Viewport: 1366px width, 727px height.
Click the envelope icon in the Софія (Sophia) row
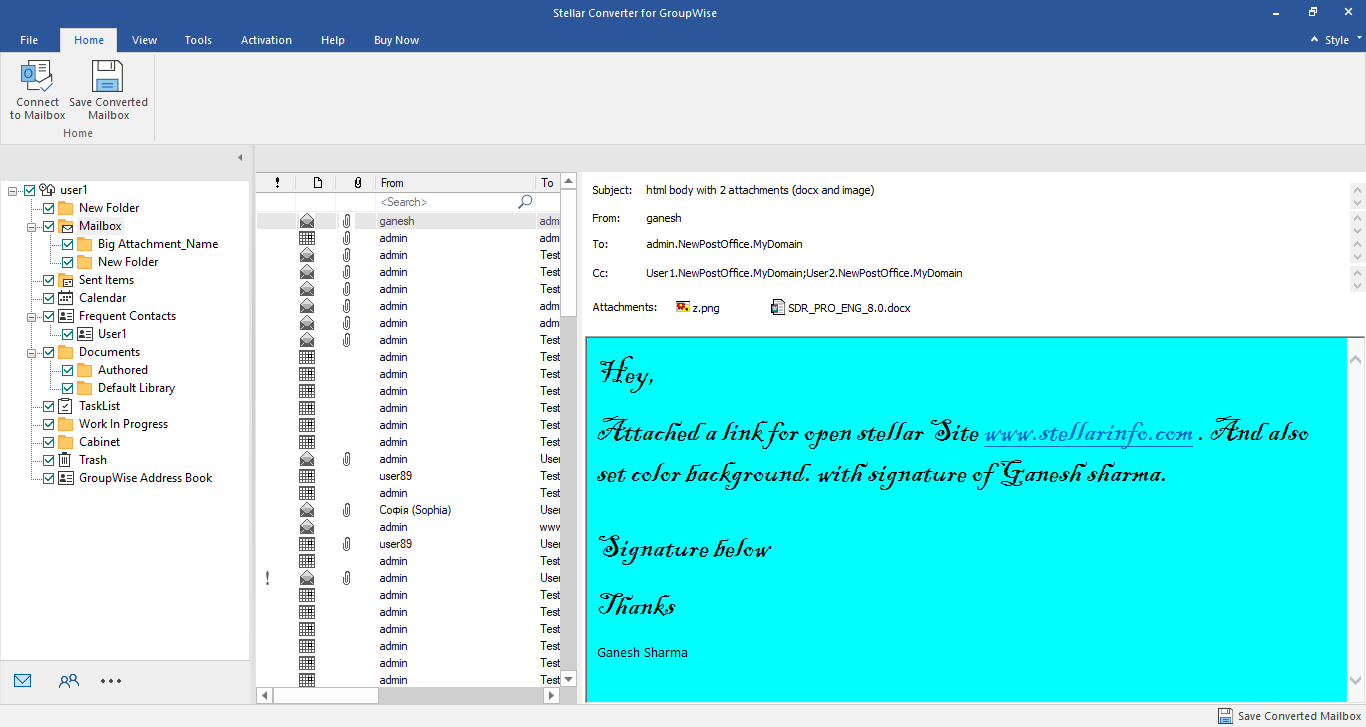click(x=307, y=510)
